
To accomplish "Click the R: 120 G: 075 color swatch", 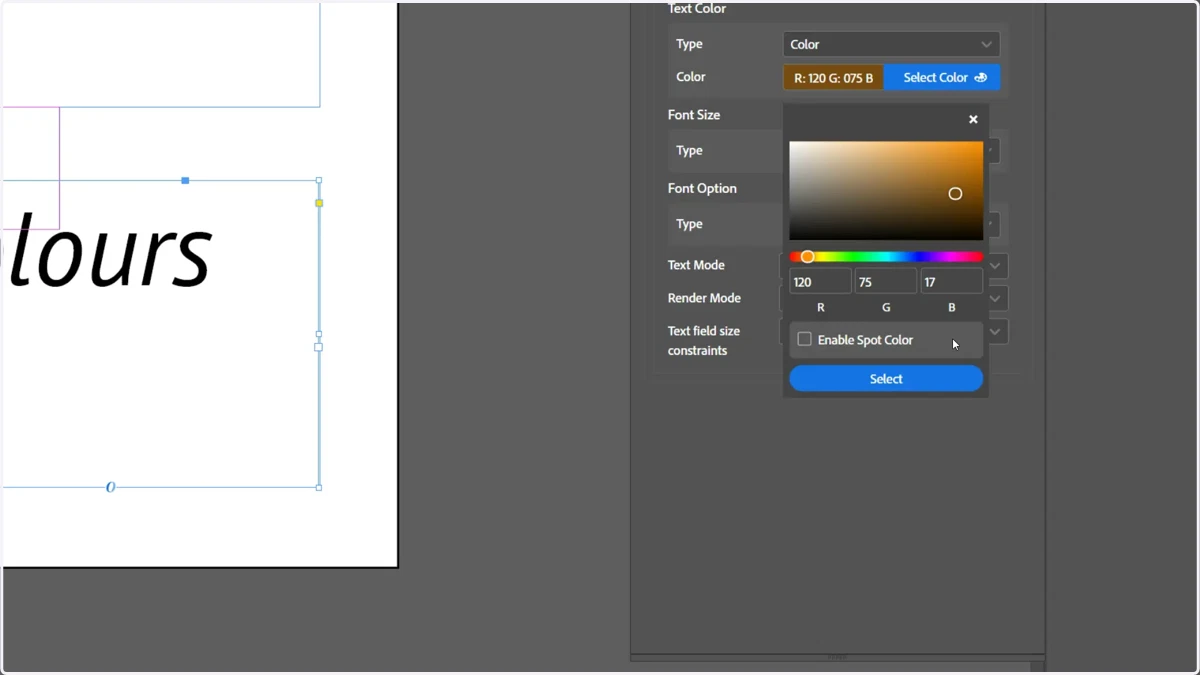I will pos(833,77).
